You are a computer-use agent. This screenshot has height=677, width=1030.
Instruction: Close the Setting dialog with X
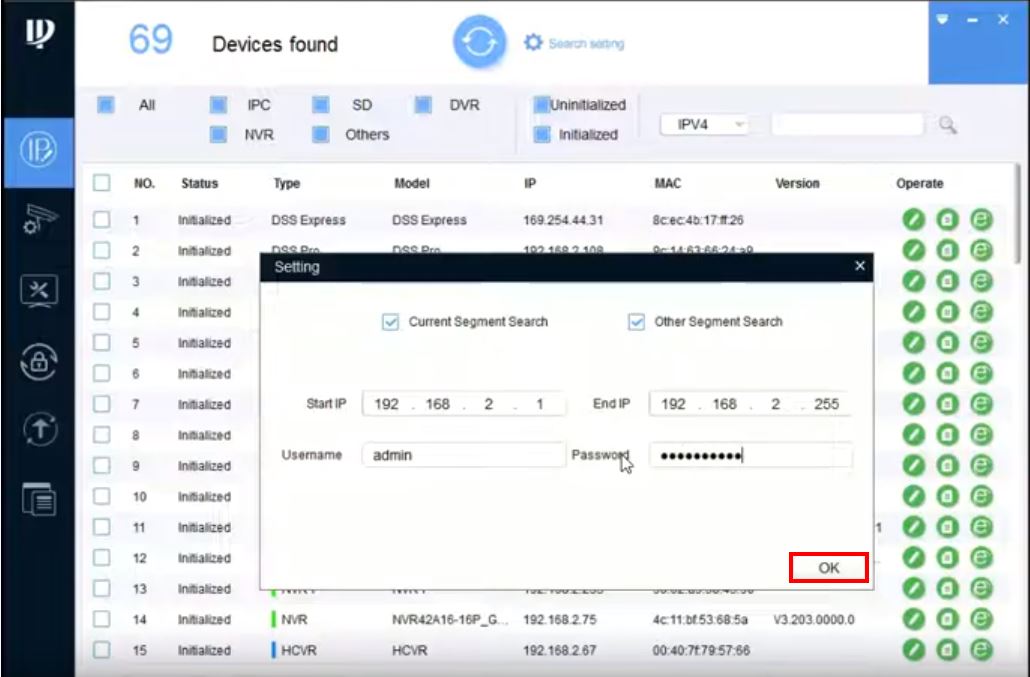(x=859, y=267)
